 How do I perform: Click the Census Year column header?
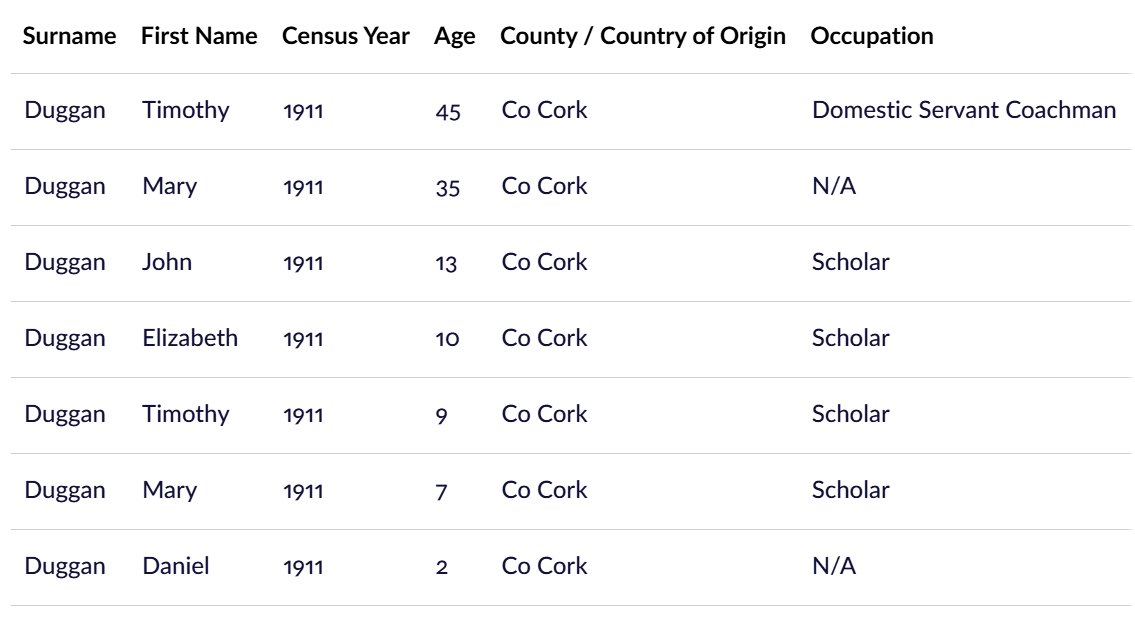coord(345,35)
